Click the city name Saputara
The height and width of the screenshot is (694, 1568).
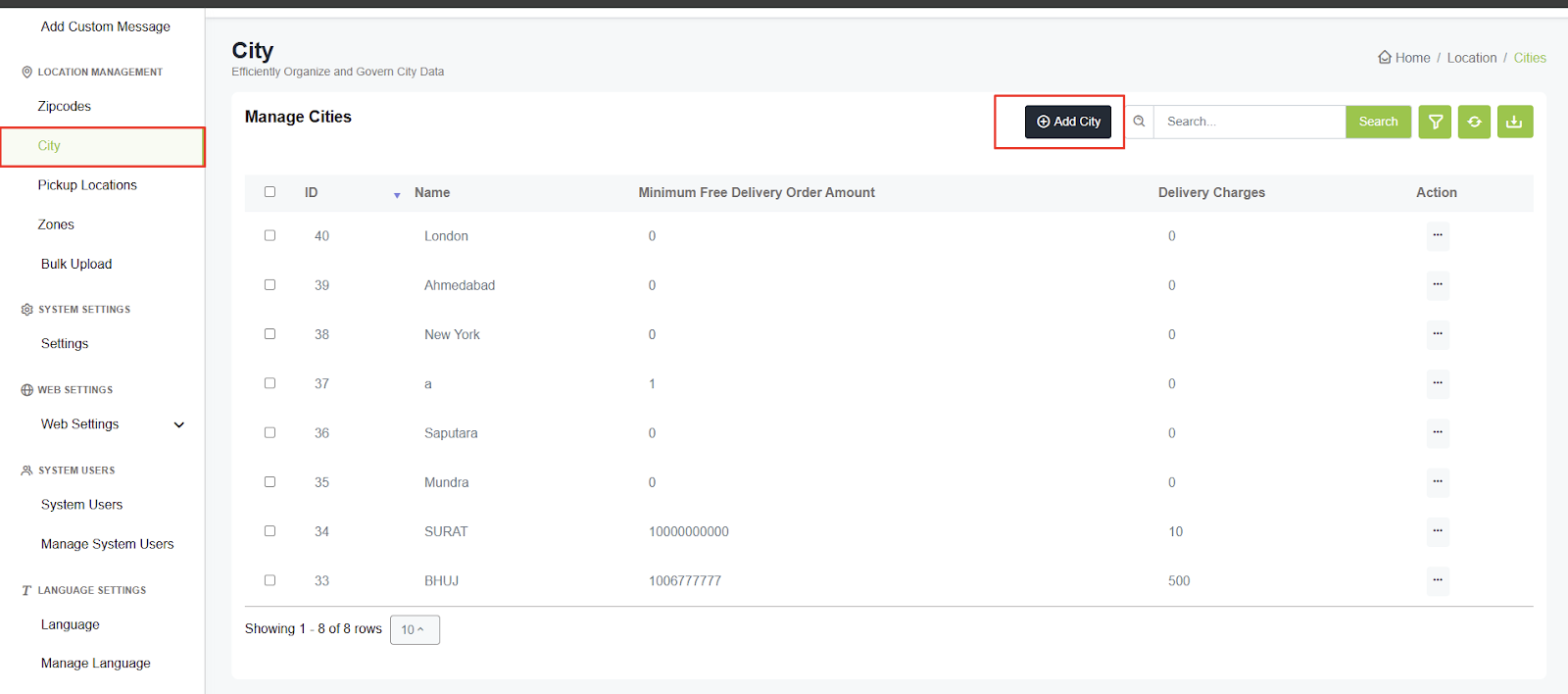(x=451, y=433)
